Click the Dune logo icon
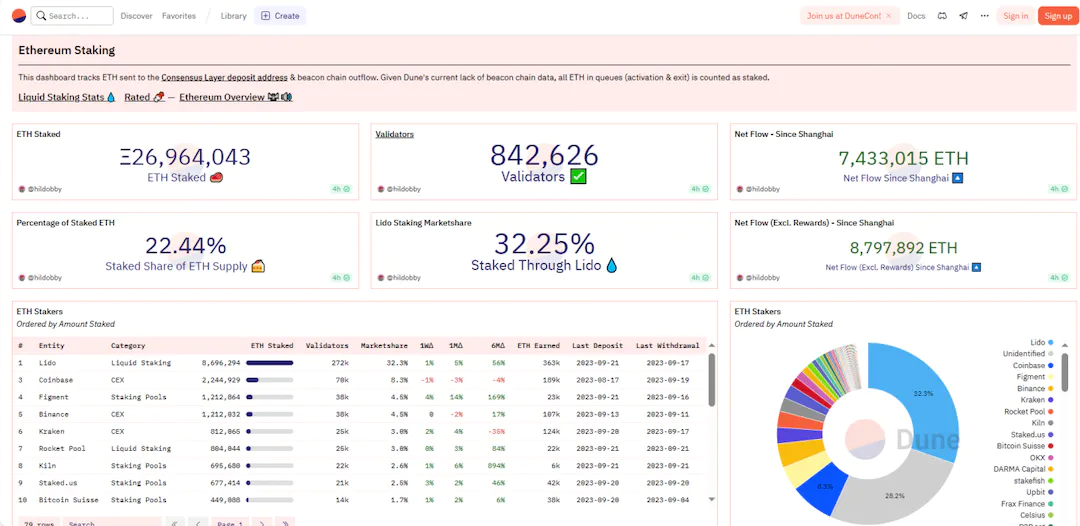The width and height of the screenshot is (1080, 526). [x=18, y=16]
